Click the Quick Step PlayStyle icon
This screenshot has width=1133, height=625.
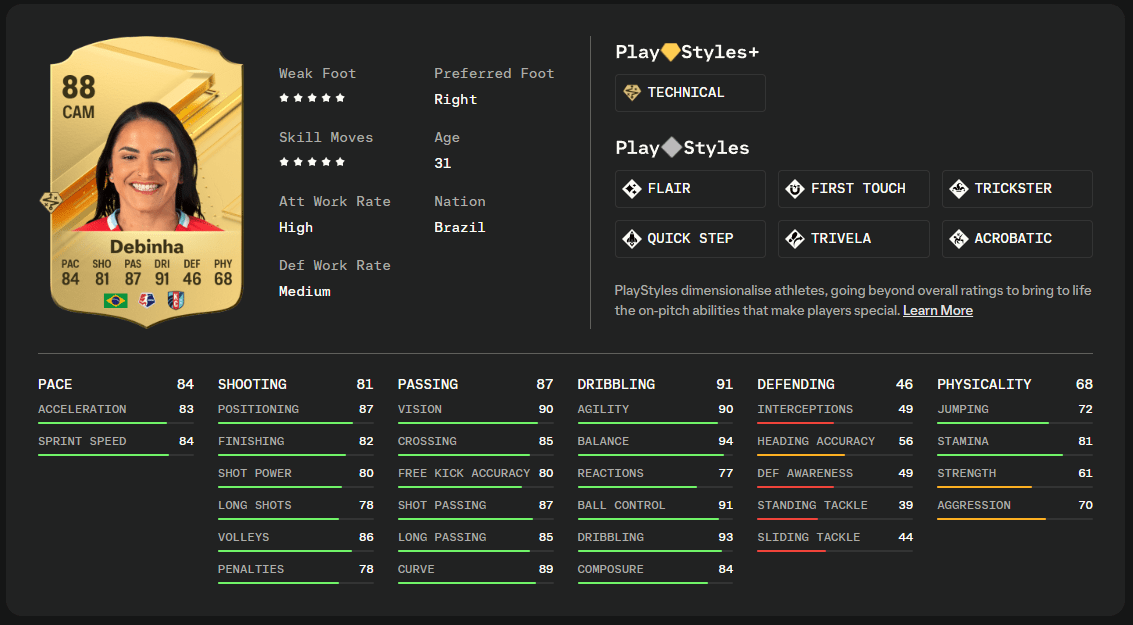coord(632,238)
